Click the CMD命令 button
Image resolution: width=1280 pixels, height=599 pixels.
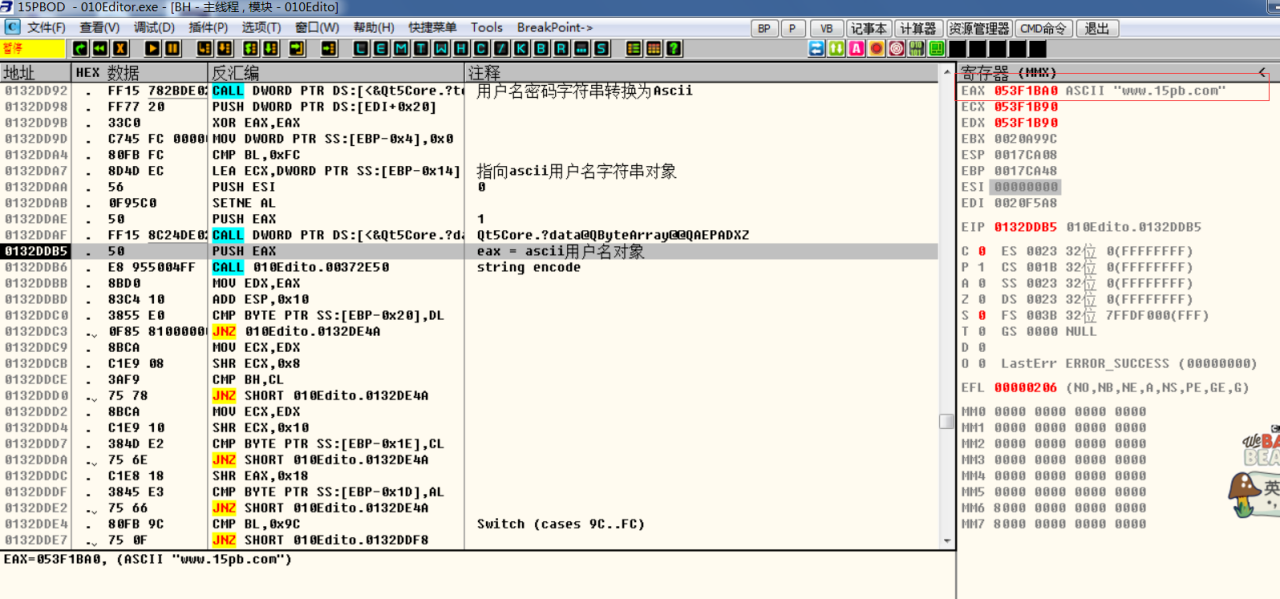click(x=1045, y=28)
